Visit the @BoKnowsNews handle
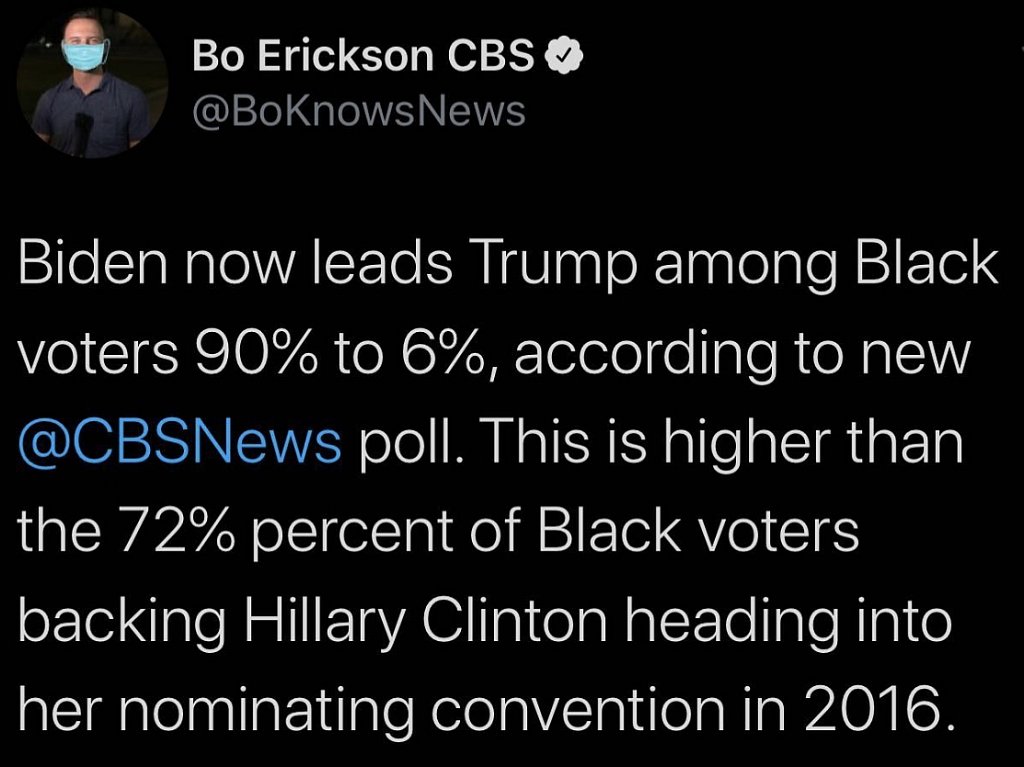Screen dimensions: 1024x767 tap(358, 111)
